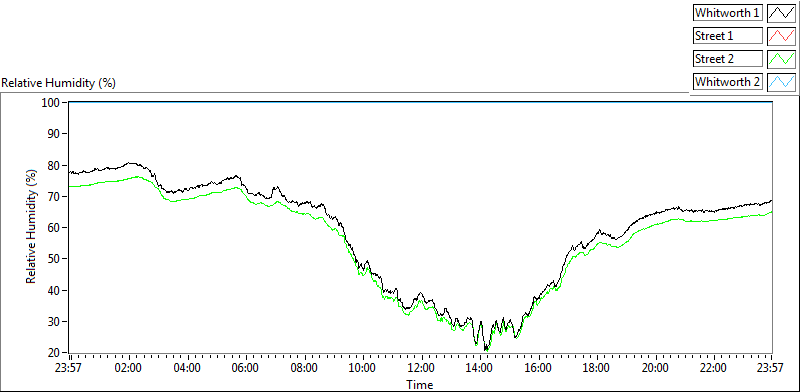
Task: Click the 20 value on the y-axis
Action: point(54,353)
